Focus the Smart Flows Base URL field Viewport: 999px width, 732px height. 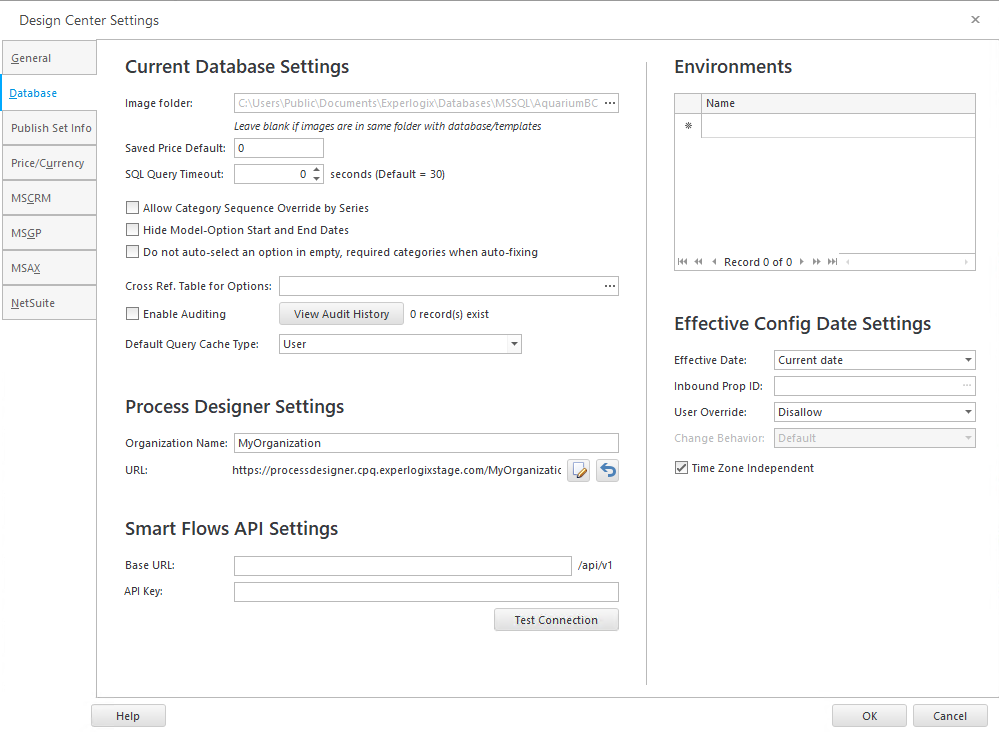[x=403, y=566]
